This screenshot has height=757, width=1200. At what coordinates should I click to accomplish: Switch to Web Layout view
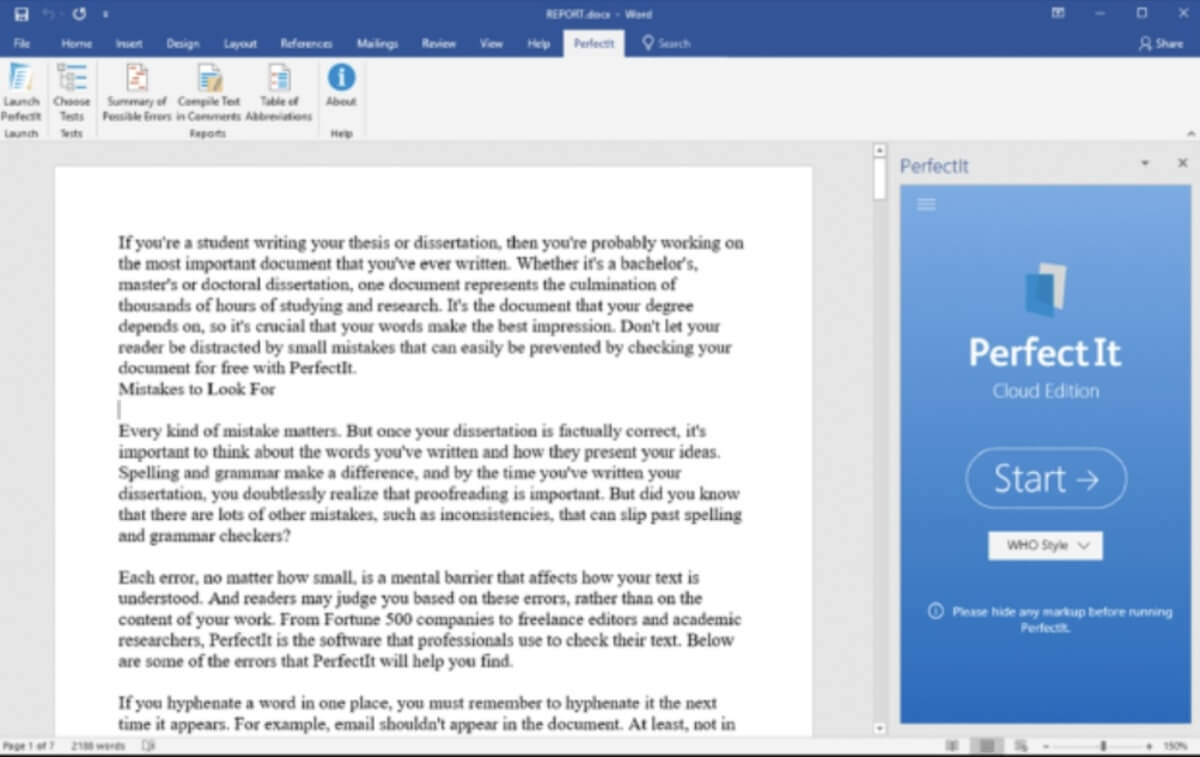[x=1020, y=746]
